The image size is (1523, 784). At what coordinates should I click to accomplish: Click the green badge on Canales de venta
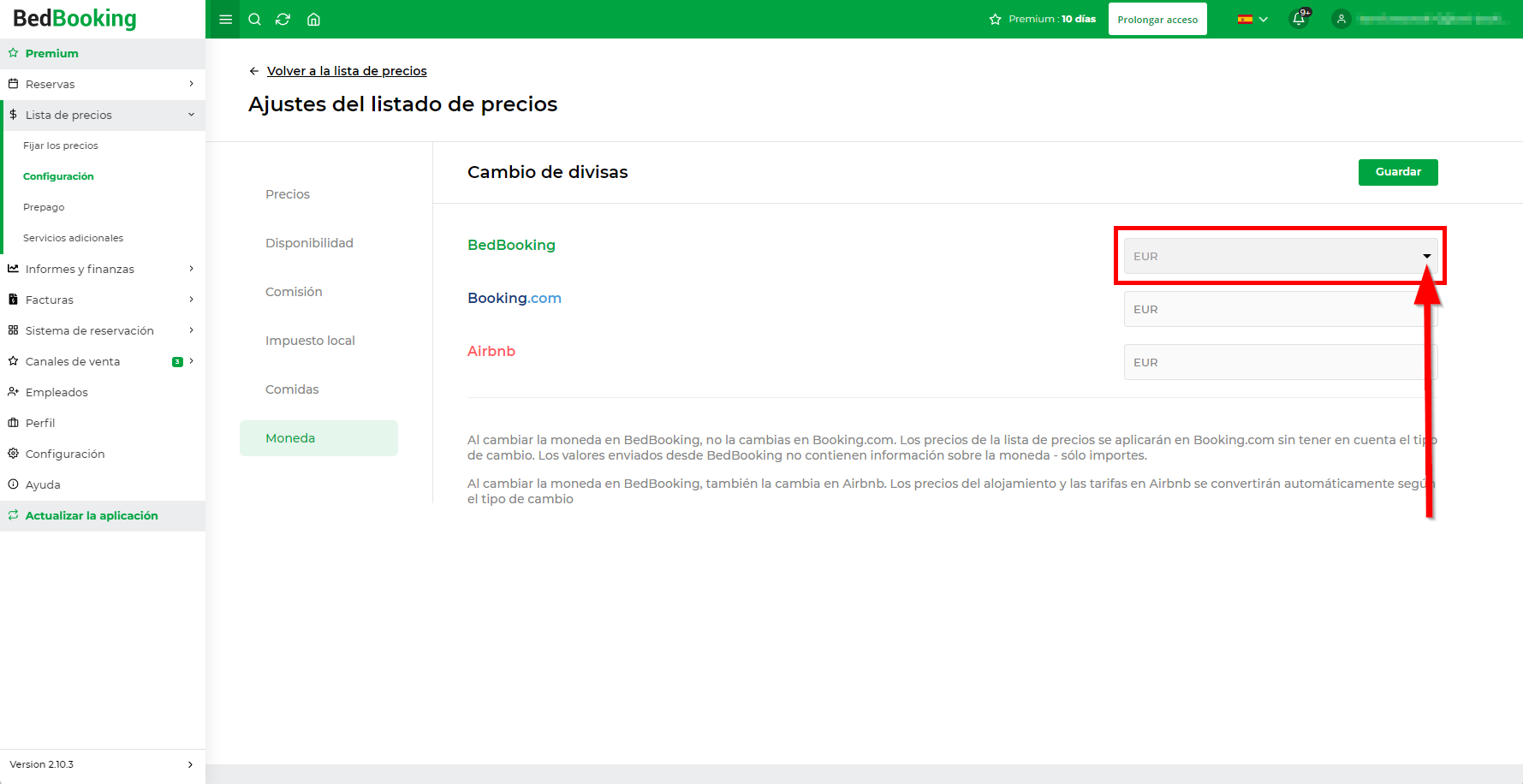pos(177,362)
